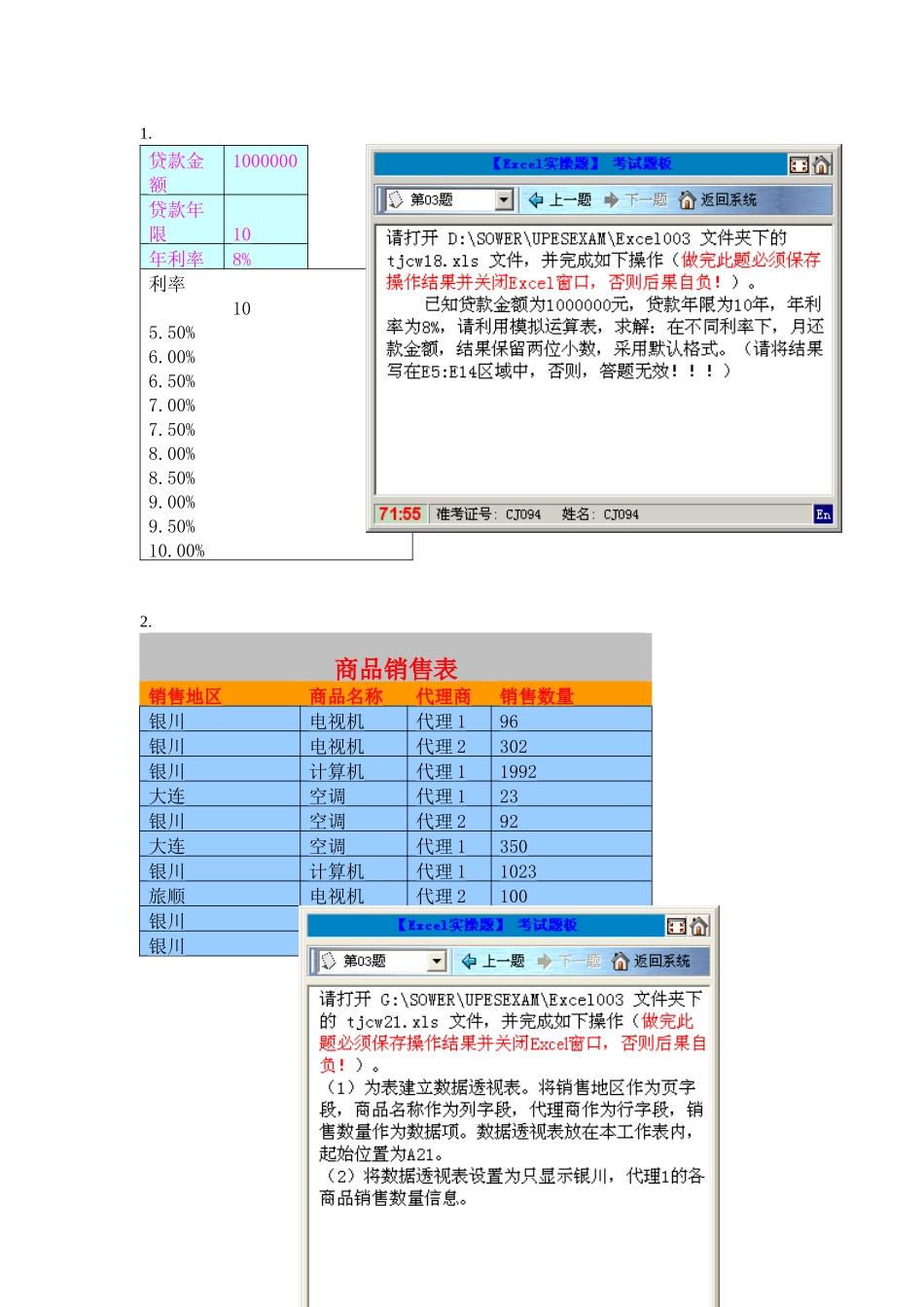924x1307 pixels.
Task: Open the 第03题 dropdown in the upper exam panel
Action: tap(504, 200)
